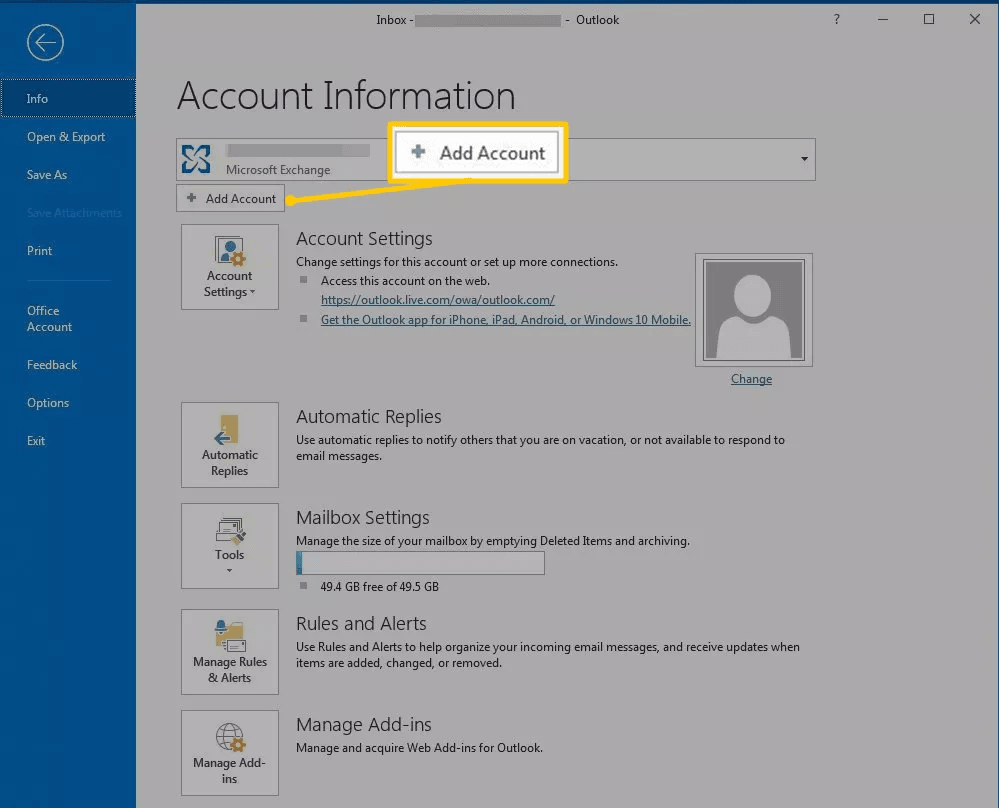
Task: Open Options from the sidebar
Action: (x=48, y=403)
